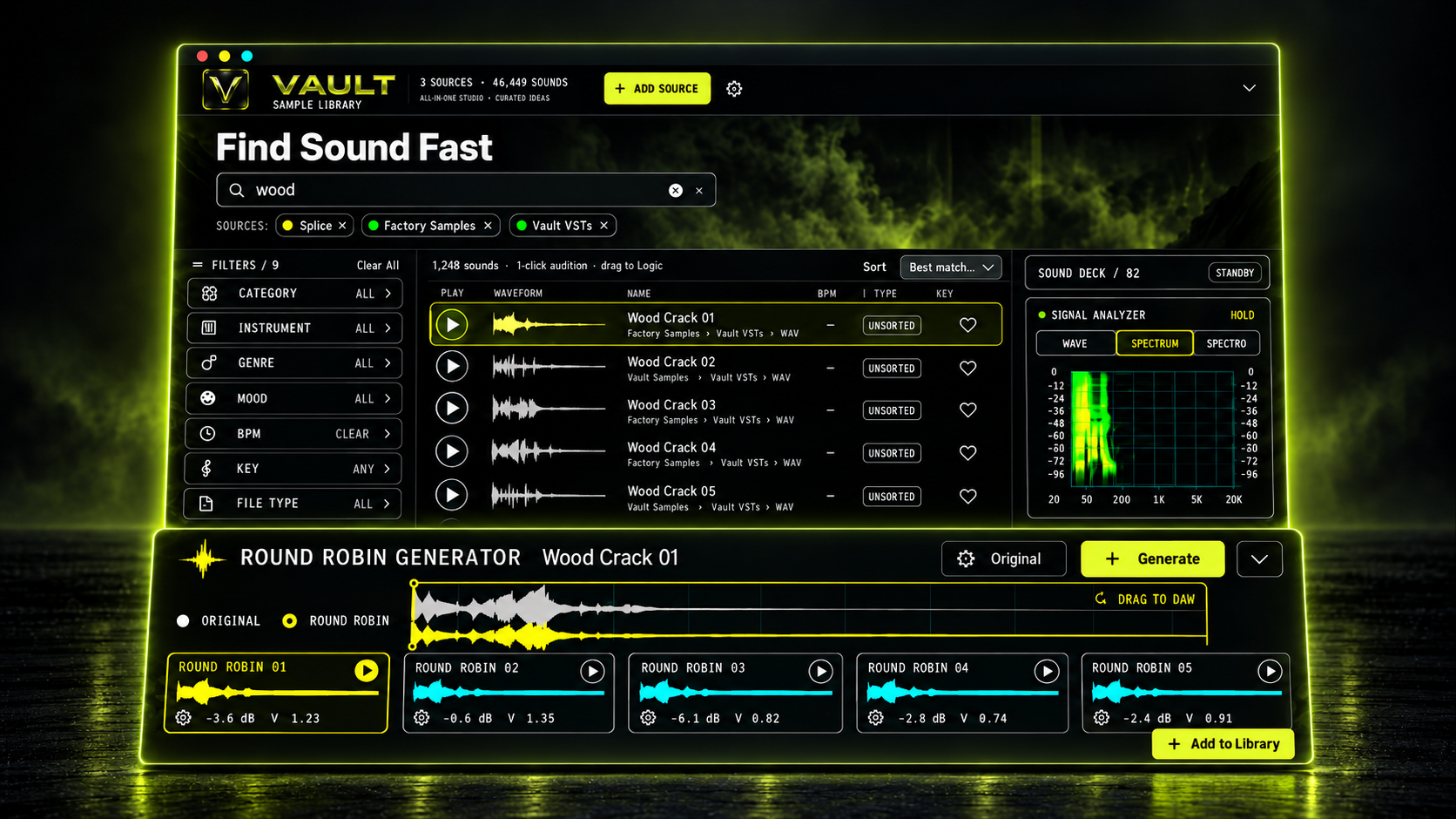Image resolution: width=1456 pixels, height=819 pixels.
Task: Click the Add Source button
Action: click(x=657, y=89)
